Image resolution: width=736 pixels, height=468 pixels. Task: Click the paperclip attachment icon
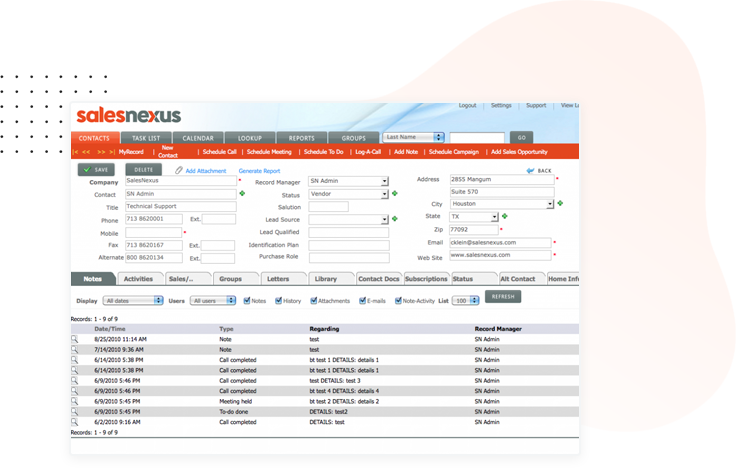click(179, 170)
